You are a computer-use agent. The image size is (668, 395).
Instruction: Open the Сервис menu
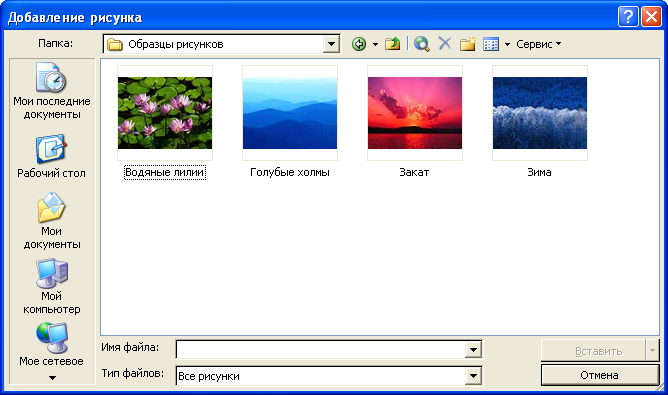(x=538, y=44)
